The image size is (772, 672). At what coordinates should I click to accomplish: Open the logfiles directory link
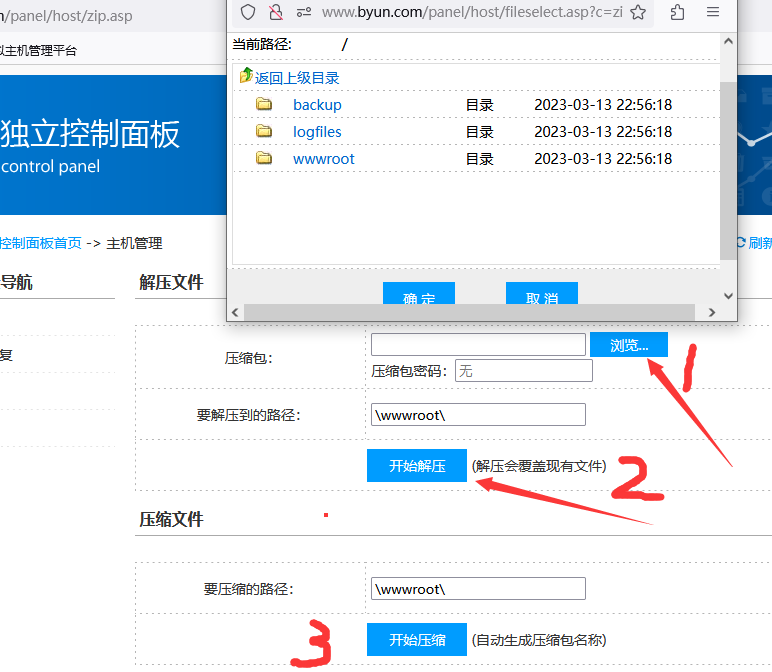click(x=317, y=132)
